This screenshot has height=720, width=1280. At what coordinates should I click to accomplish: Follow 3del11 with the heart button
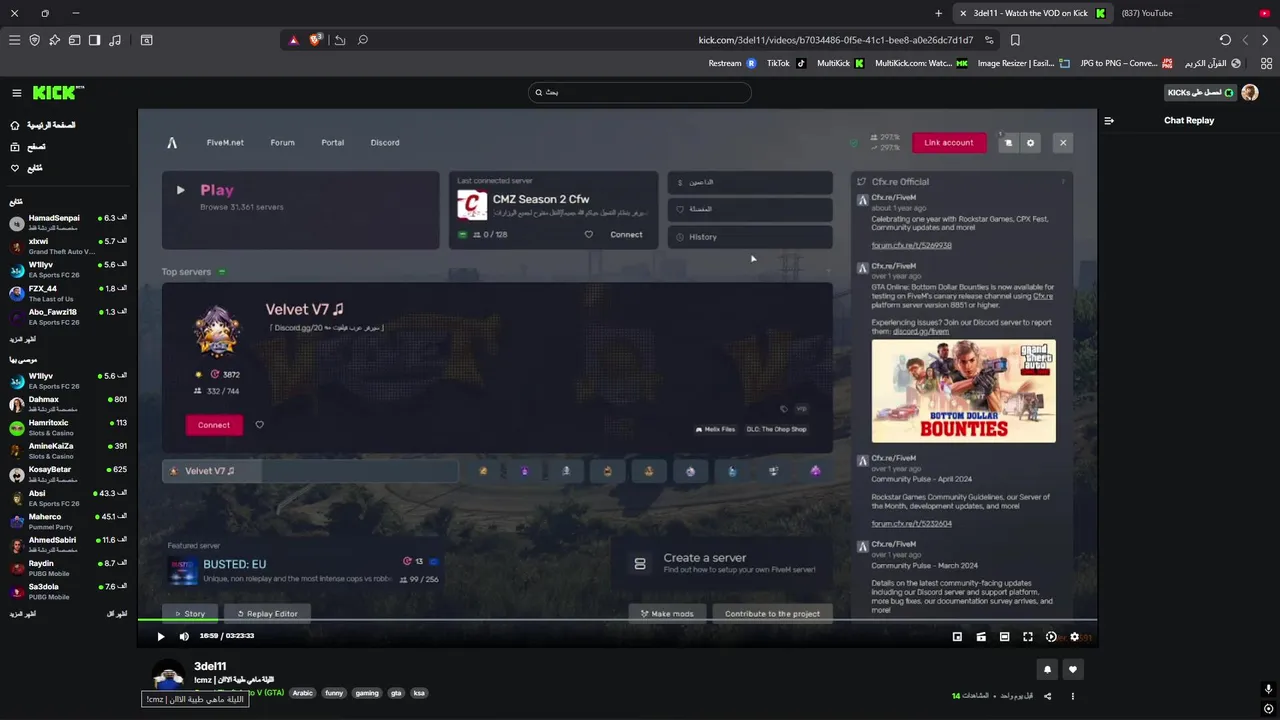click(1073, 669)
